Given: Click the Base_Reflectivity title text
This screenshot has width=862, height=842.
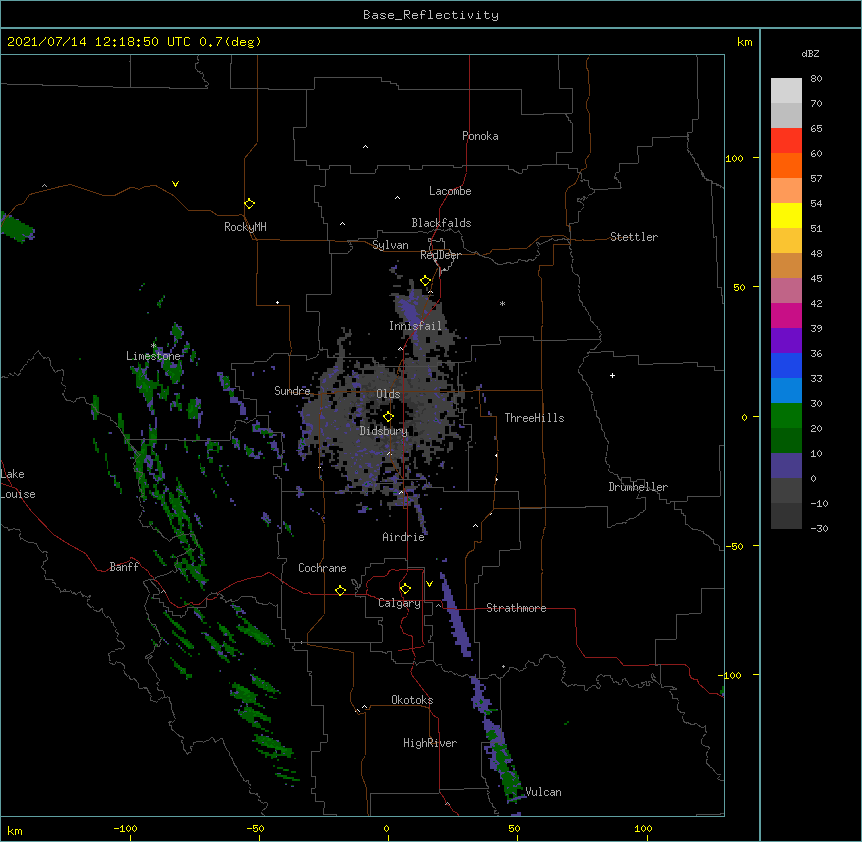Looking at the screenshot, I should (431, 15).
